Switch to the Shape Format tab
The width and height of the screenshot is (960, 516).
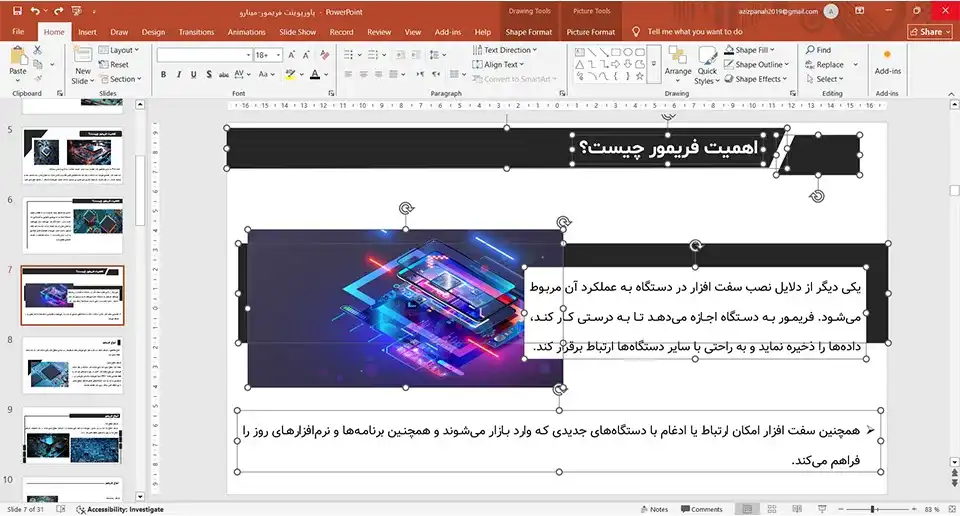coord(528,32)
